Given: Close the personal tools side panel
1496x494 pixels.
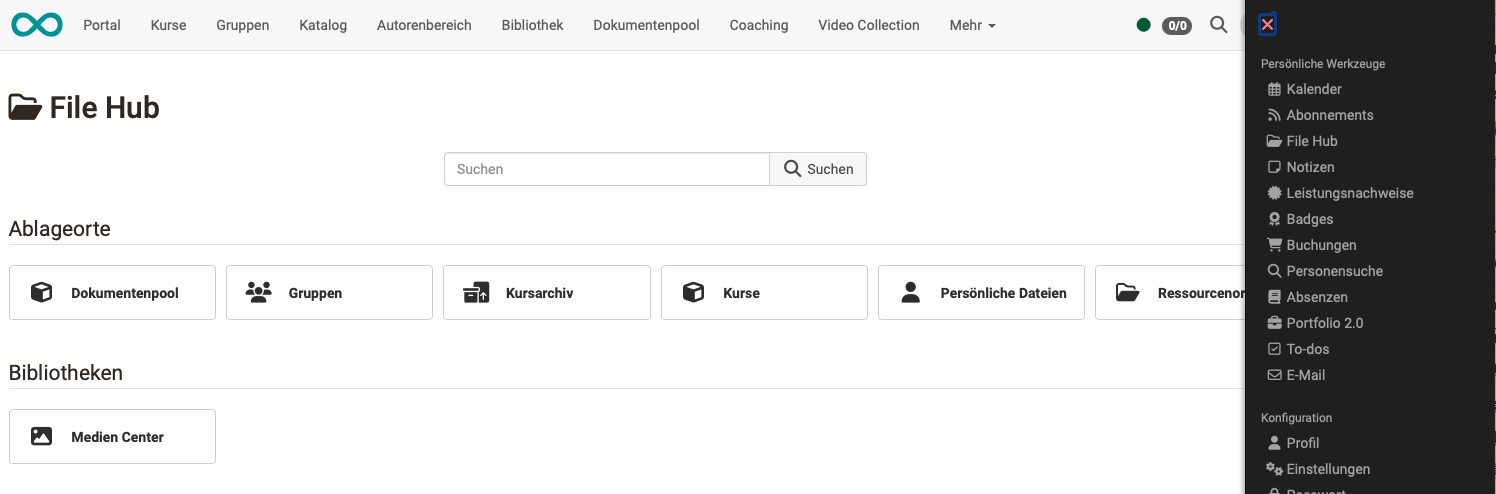Looking at the screenshot, I should pyautogui.click(x=1267, y=25).
